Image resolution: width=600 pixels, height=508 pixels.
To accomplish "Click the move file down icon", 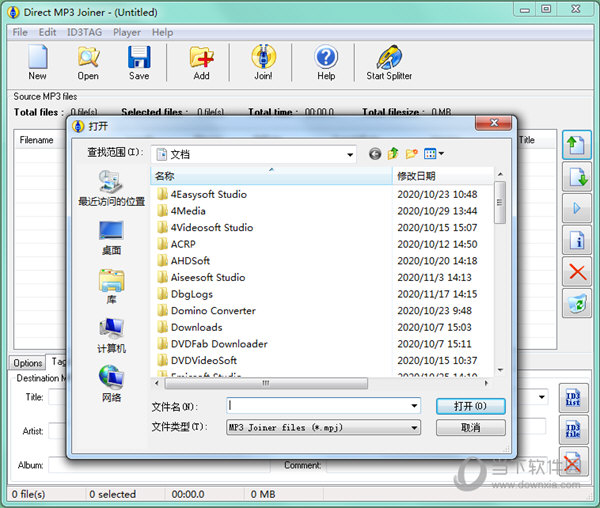I will tap(577, 177).
